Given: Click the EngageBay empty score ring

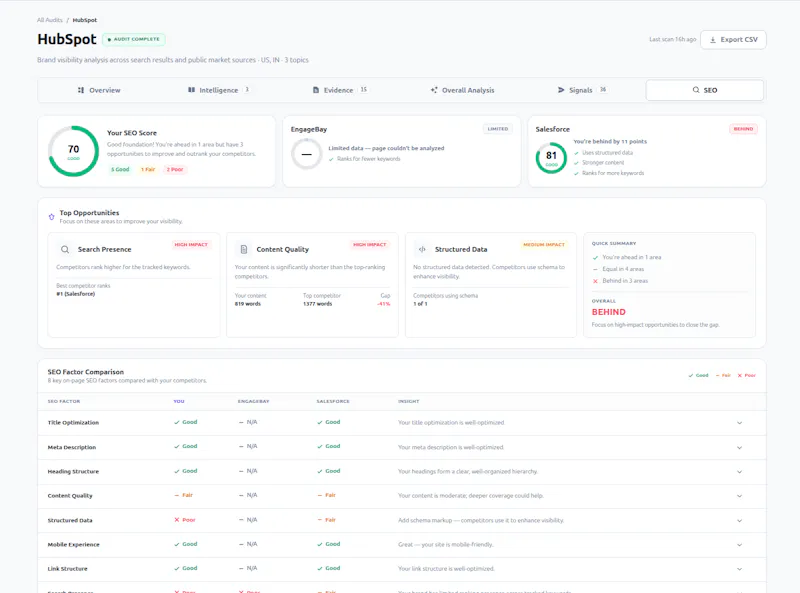Looking at the screenshot, I should 306,154.
